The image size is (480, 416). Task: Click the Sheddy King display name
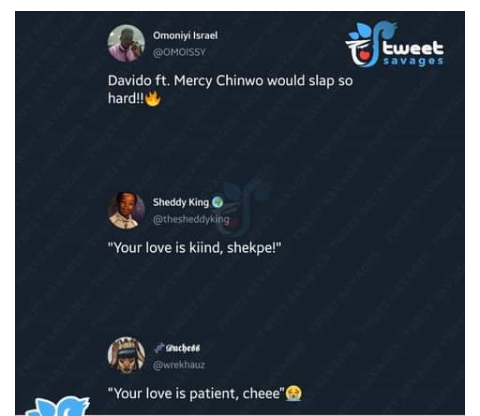pyautogui.click(x=181, y=202)
